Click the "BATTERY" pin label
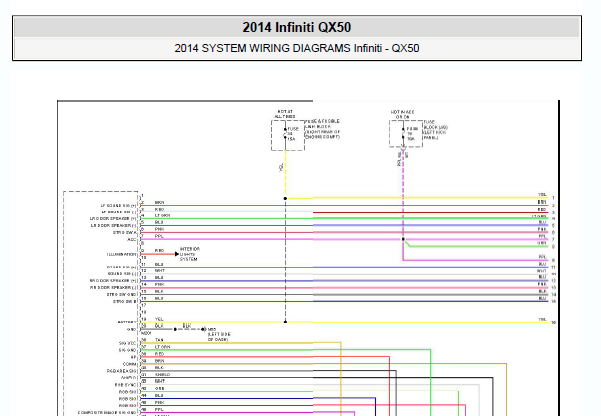Screen dimensions: 601x416 [x=127, y=322]
